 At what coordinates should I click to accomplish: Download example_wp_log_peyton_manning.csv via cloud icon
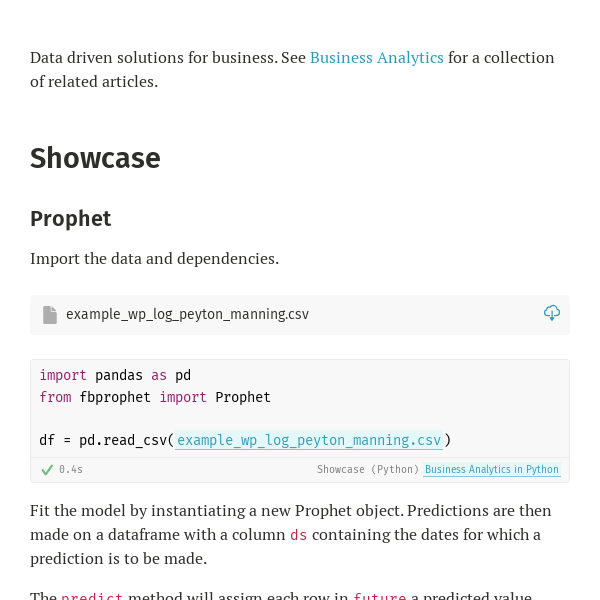(552, 313)
